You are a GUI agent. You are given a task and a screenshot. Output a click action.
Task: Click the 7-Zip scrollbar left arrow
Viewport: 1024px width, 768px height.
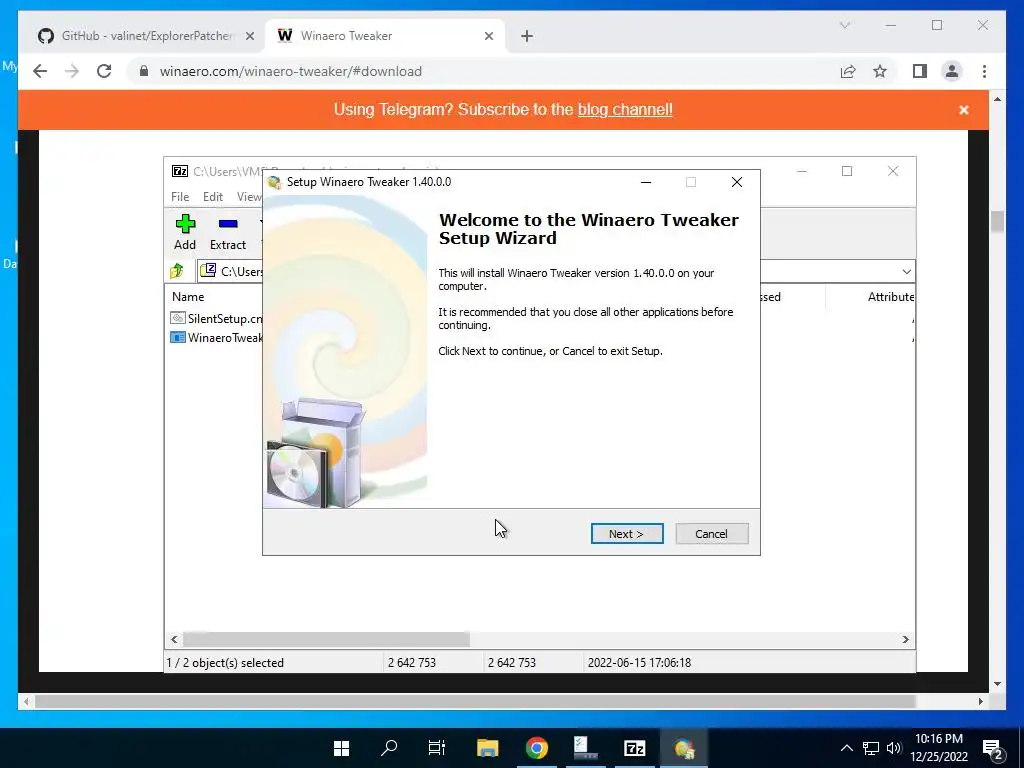tap(174, 639)
